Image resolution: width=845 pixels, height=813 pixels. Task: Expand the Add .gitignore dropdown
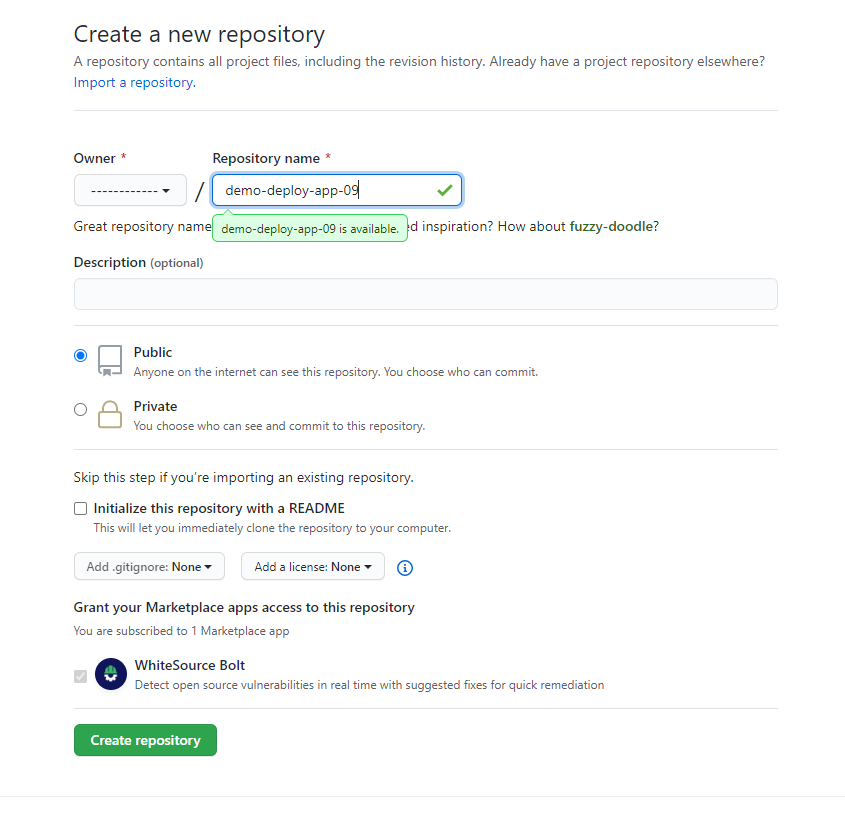pos(149,566)
